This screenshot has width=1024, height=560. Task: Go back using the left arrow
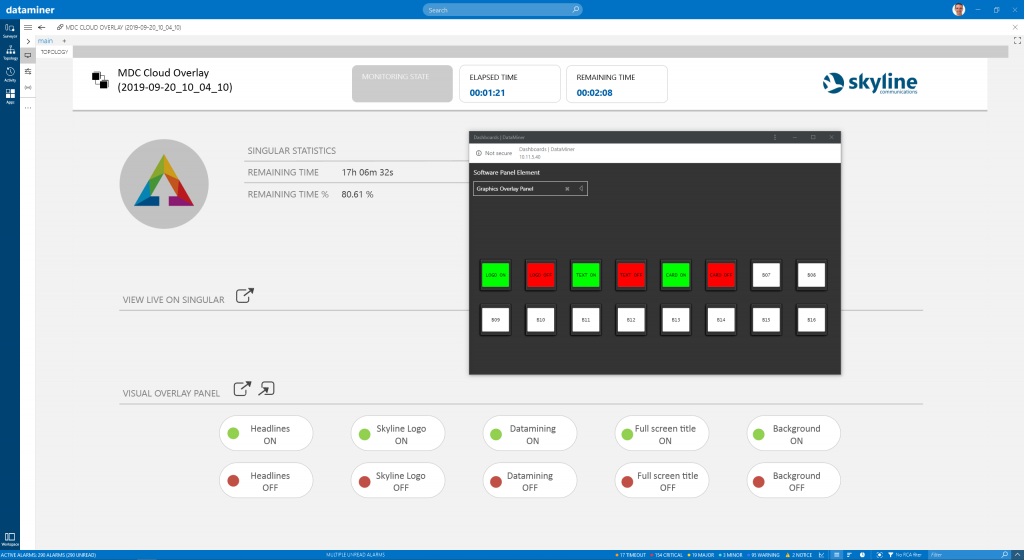click(42, 27)
